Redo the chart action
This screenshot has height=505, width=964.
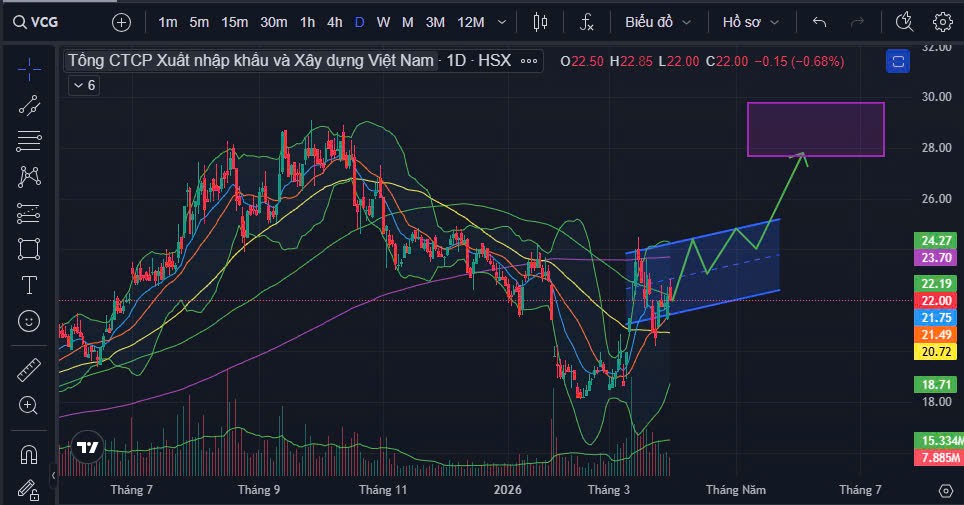[857, 22]
